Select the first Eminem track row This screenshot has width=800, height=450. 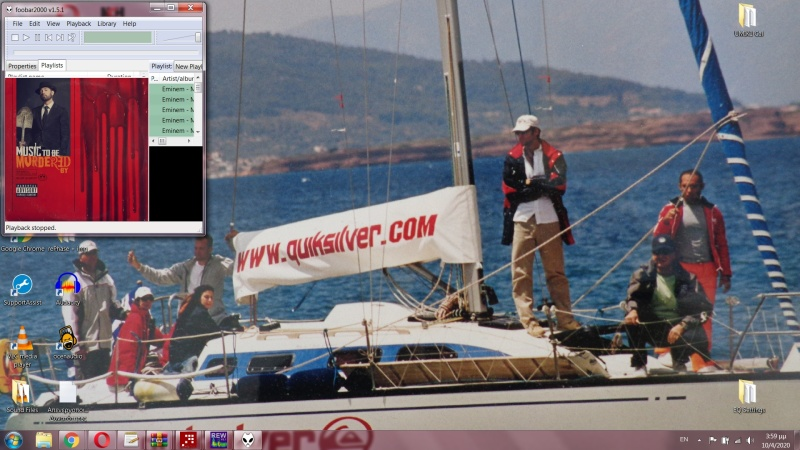point(172,89)
